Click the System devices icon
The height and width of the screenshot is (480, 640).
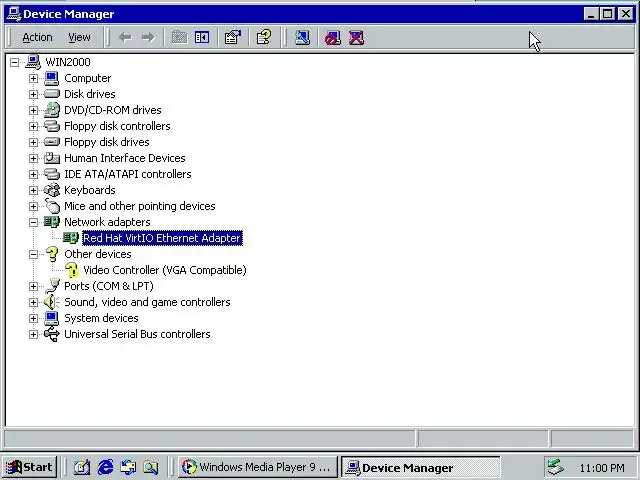tap(52, 318)
